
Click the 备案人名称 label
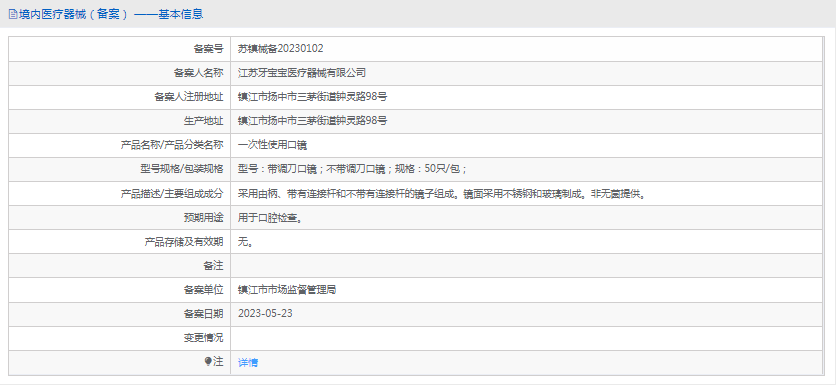pyautogui.click(x=199, y=73)
